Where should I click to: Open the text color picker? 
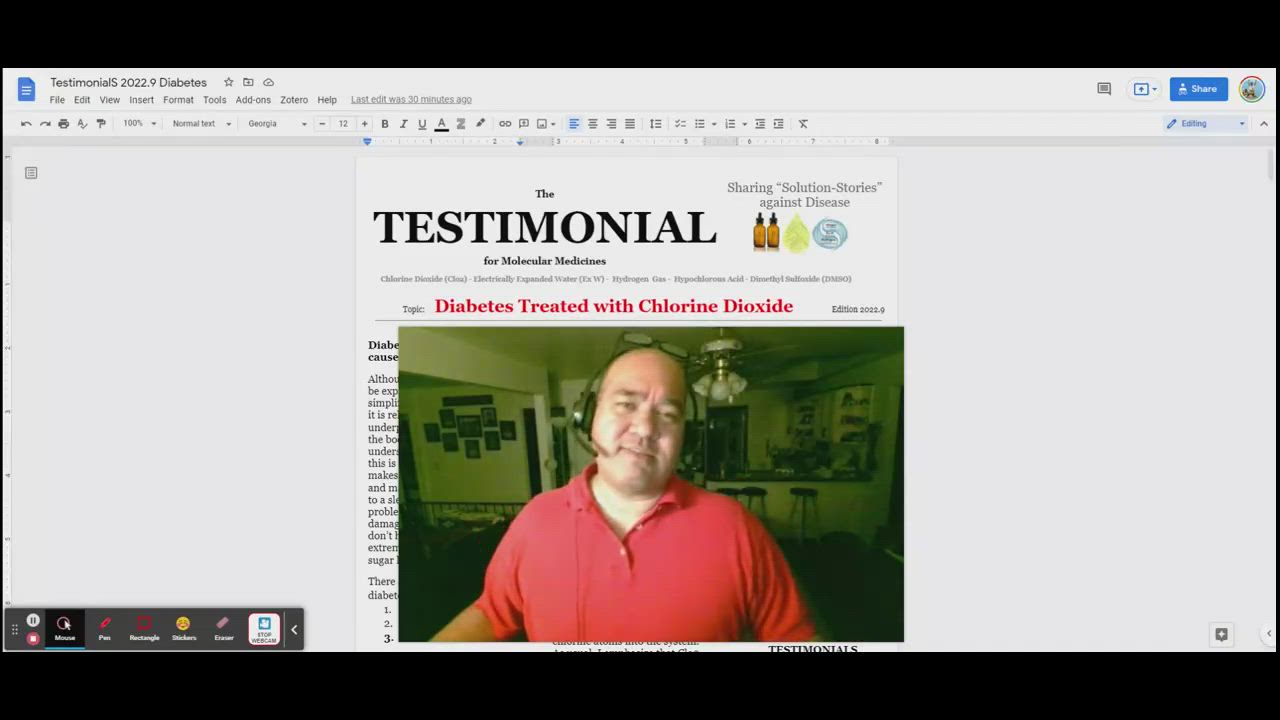[x=441, y=124]
